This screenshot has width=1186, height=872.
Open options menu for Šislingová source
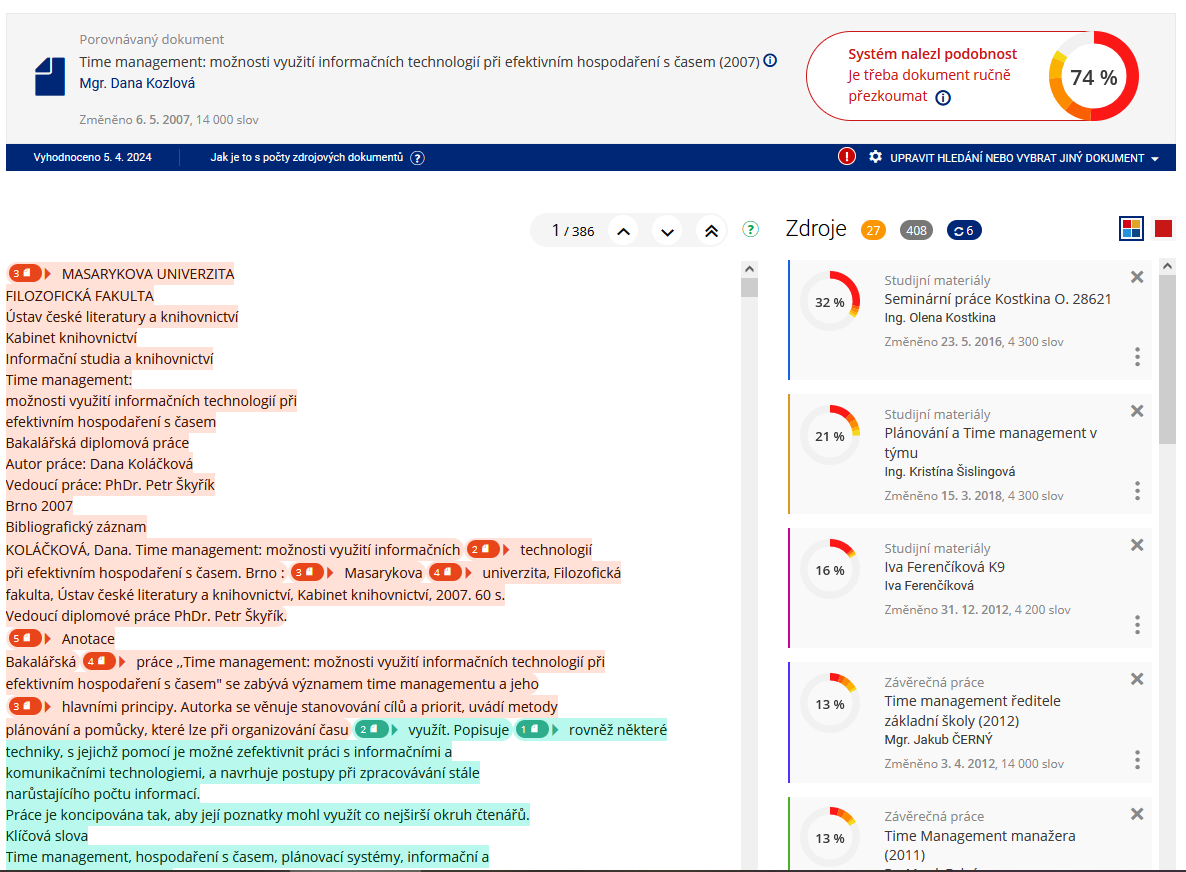pos(1137,491)
